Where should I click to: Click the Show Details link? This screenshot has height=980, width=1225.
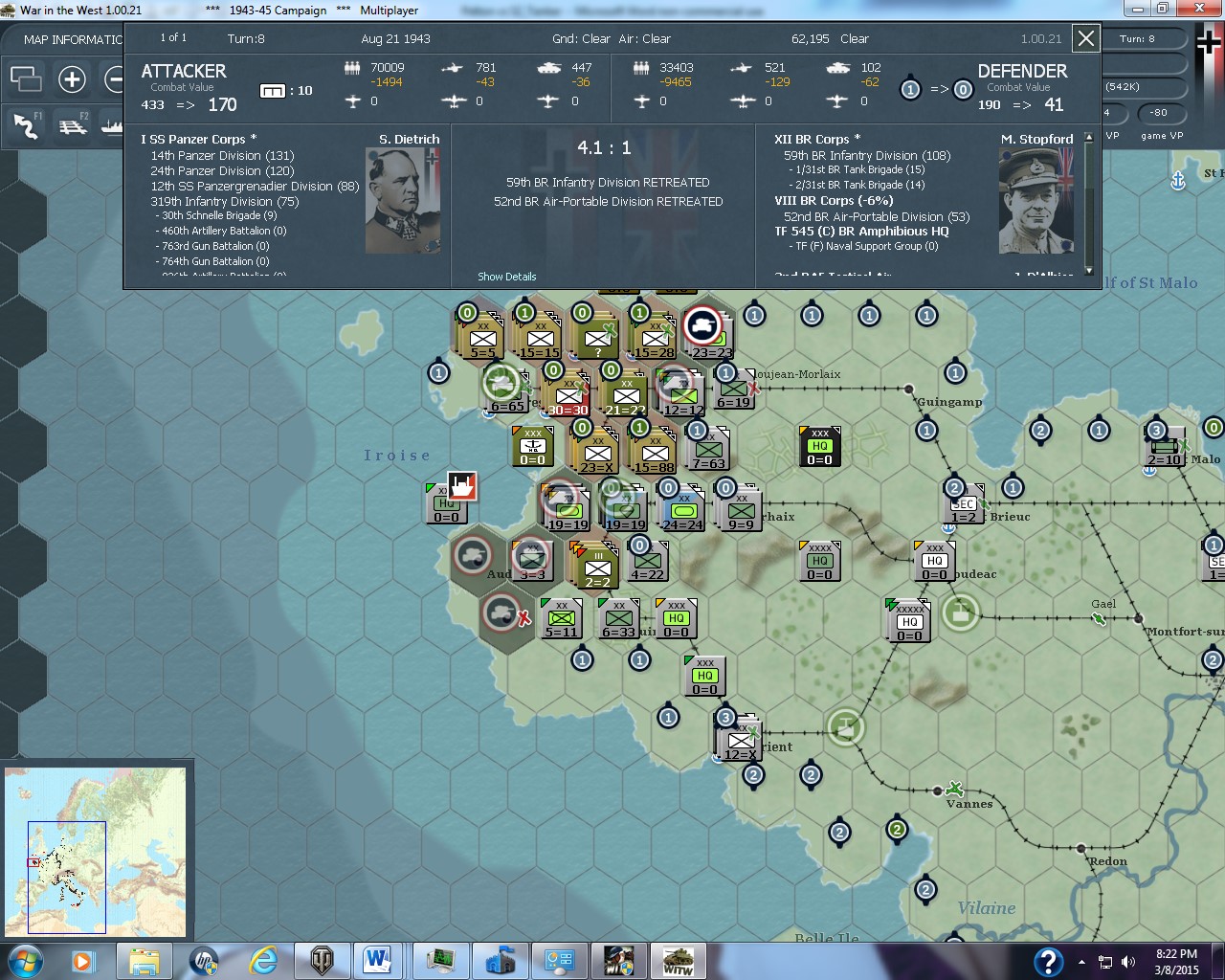pos(507,277)
